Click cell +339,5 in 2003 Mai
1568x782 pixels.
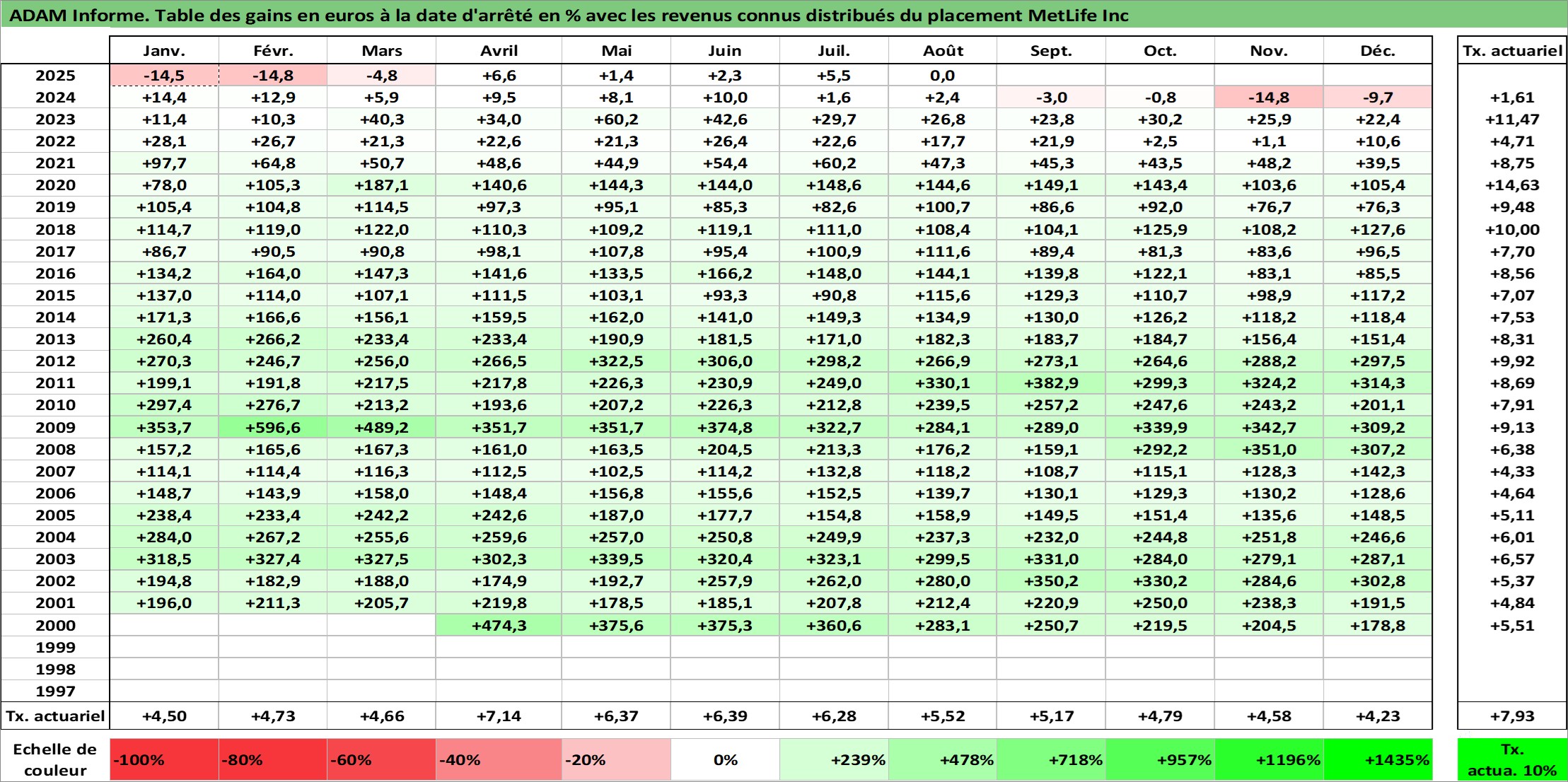(x=617, y=559)
